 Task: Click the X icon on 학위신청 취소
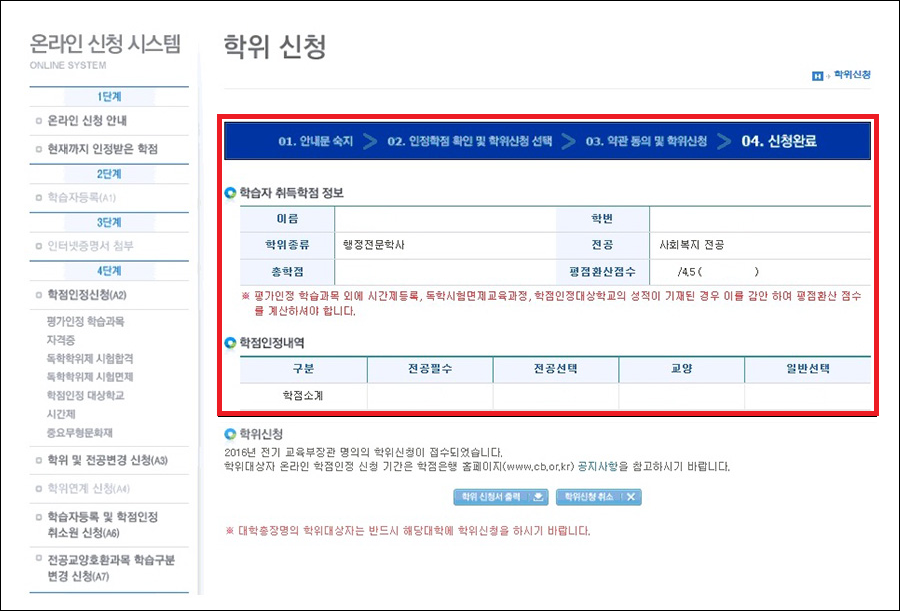click(x=631, y=497)
